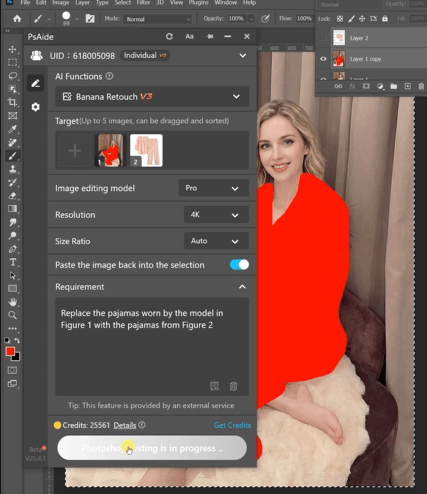Save the requirement prompt icon
Viewport: 427px width, 494px height.
click(x=214, y=386)
